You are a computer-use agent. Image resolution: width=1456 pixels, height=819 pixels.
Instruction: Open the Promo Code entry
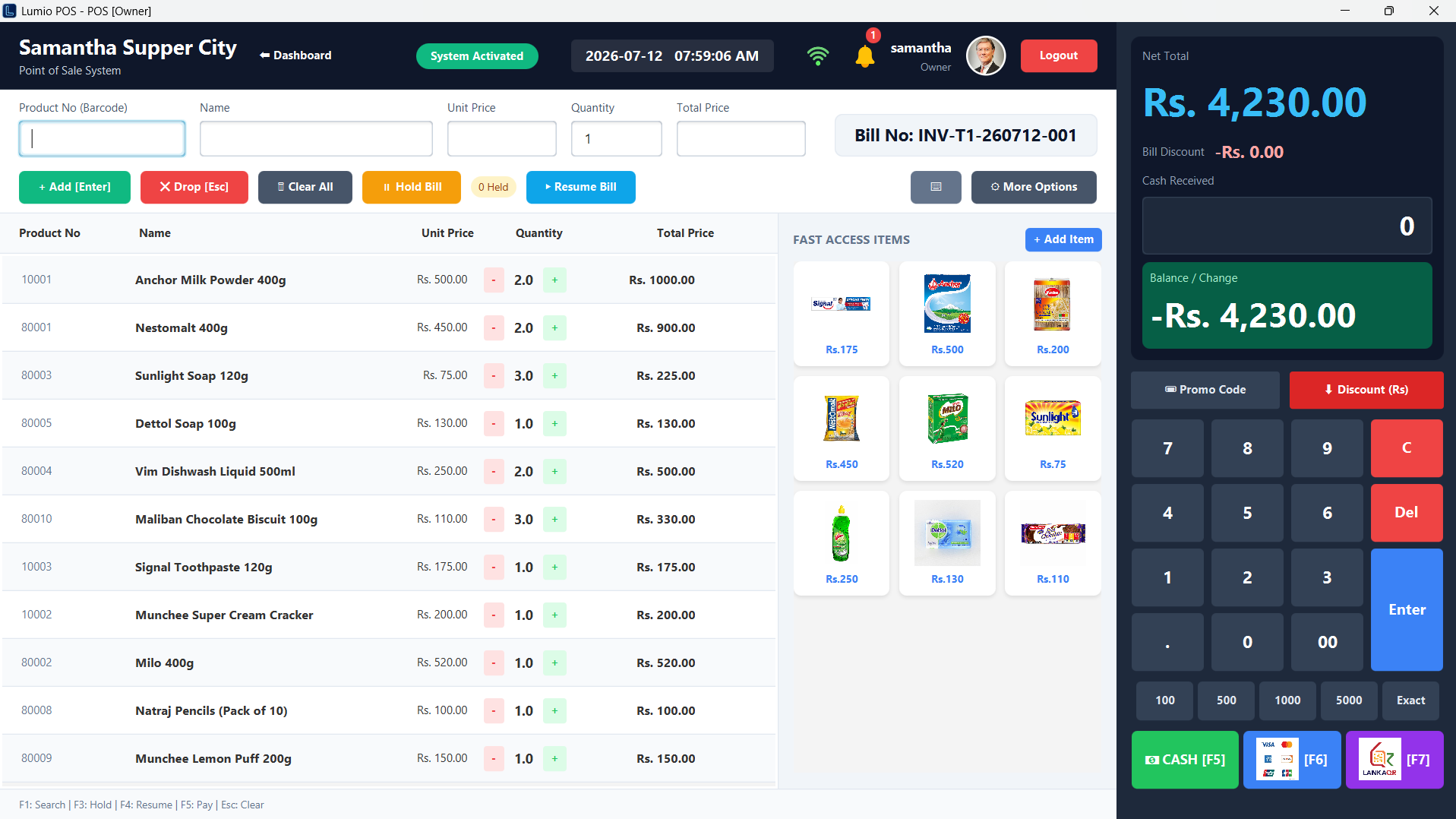point(1205,390)
